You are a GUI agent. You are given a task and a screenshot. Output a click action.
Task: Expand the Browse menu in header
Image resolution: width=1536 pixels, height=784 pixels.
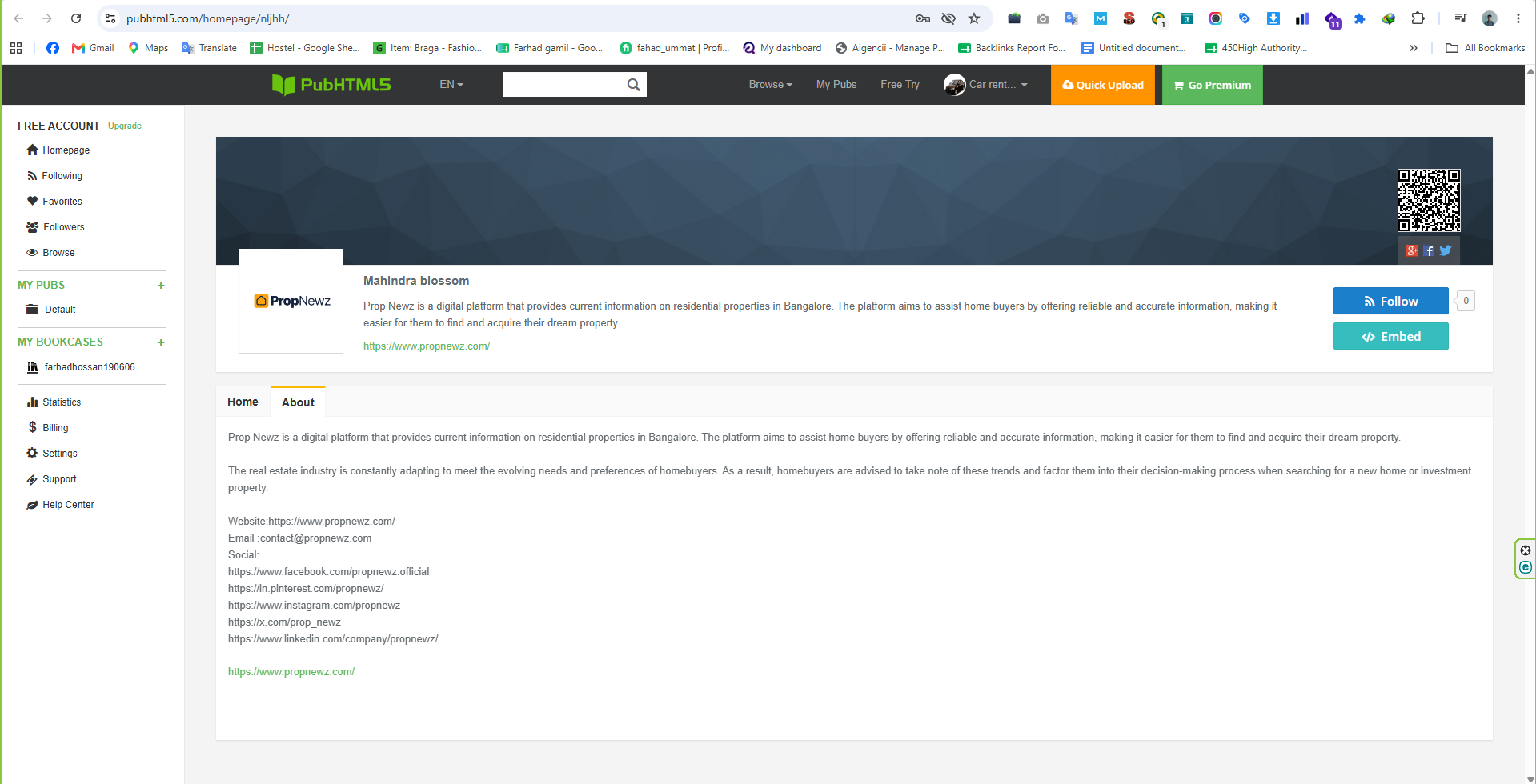click(770, 85)
